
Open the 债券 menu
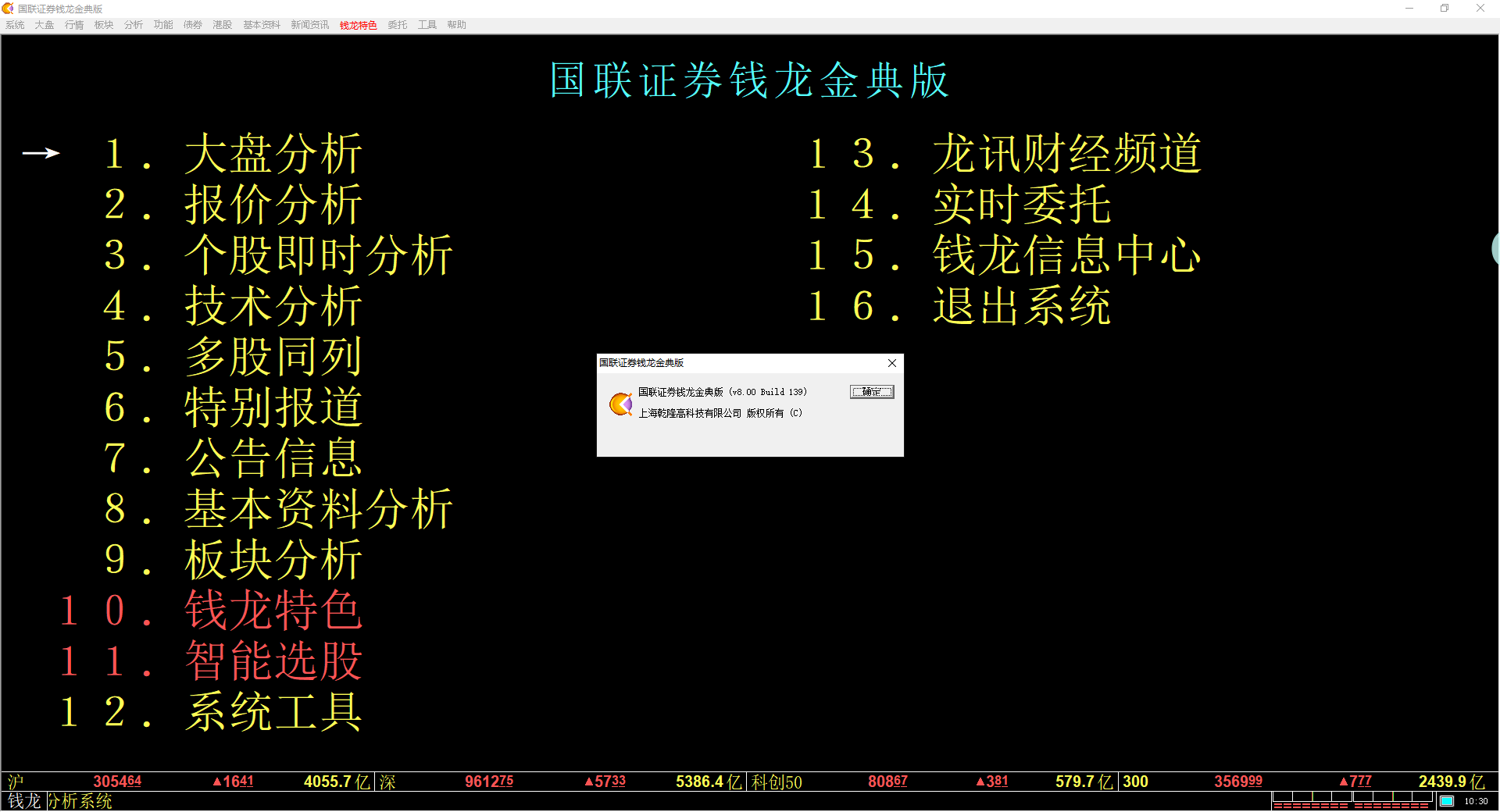tap(193, 25)
